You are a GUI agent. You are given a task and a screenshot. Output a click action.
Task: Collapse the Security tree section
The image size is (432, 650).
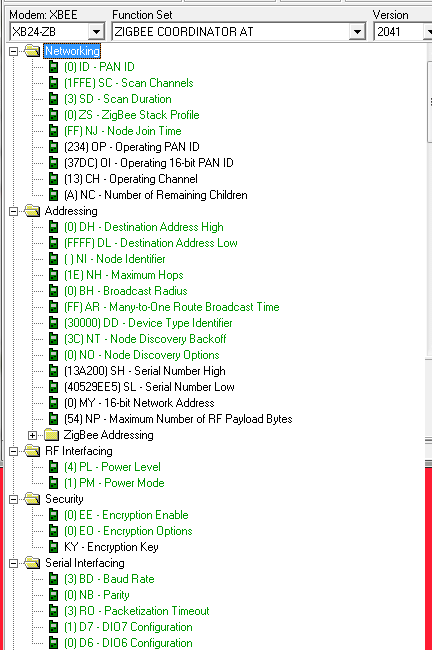click(x=14, y=499)
